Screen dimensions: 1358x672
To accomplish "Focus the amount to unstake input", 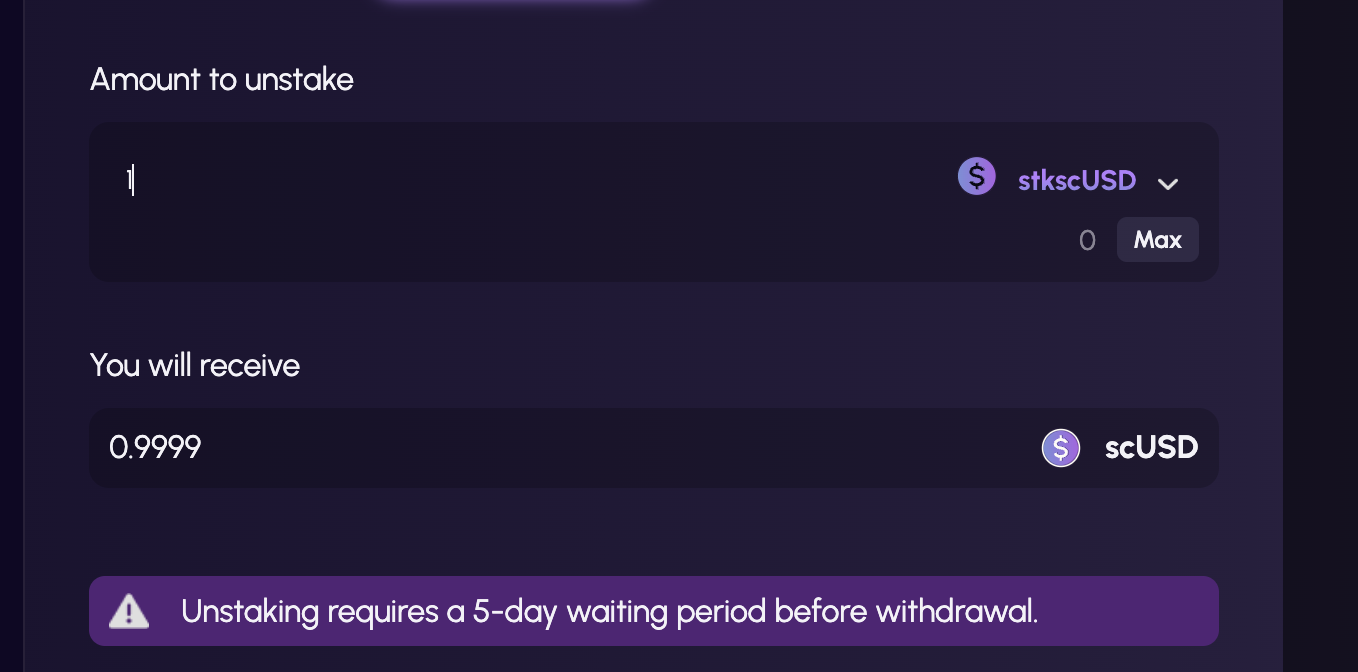I will 500,181.
